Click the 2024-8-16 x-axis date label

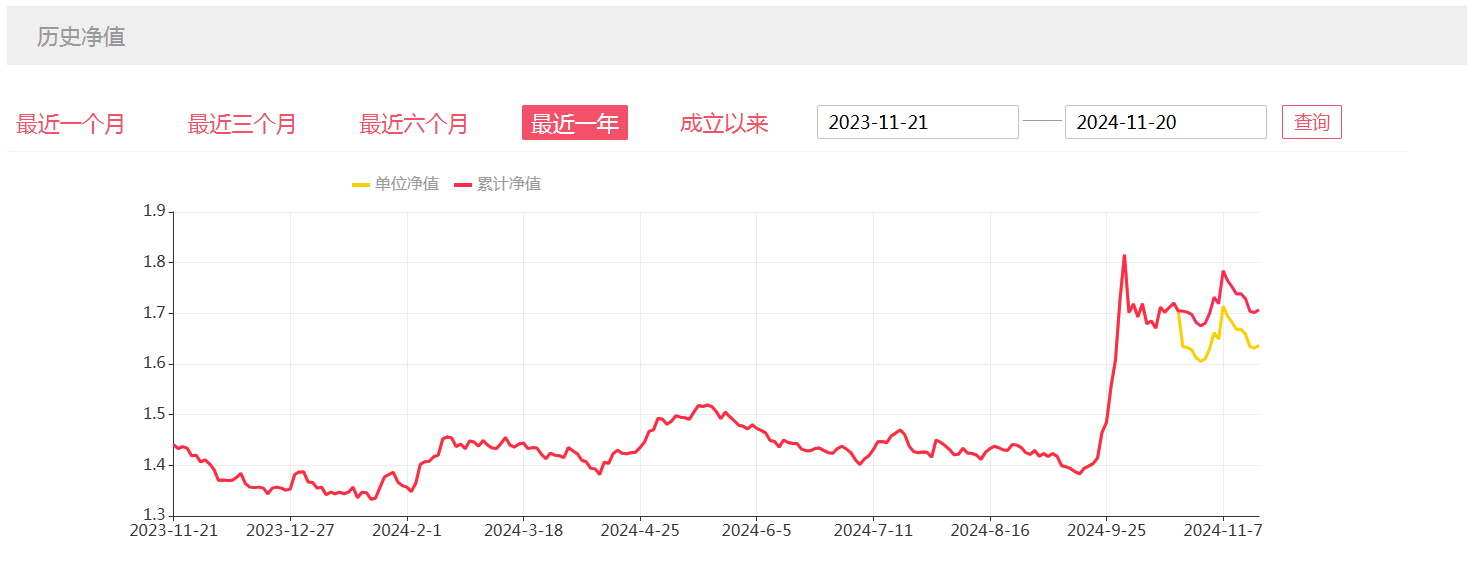point(990,530)
